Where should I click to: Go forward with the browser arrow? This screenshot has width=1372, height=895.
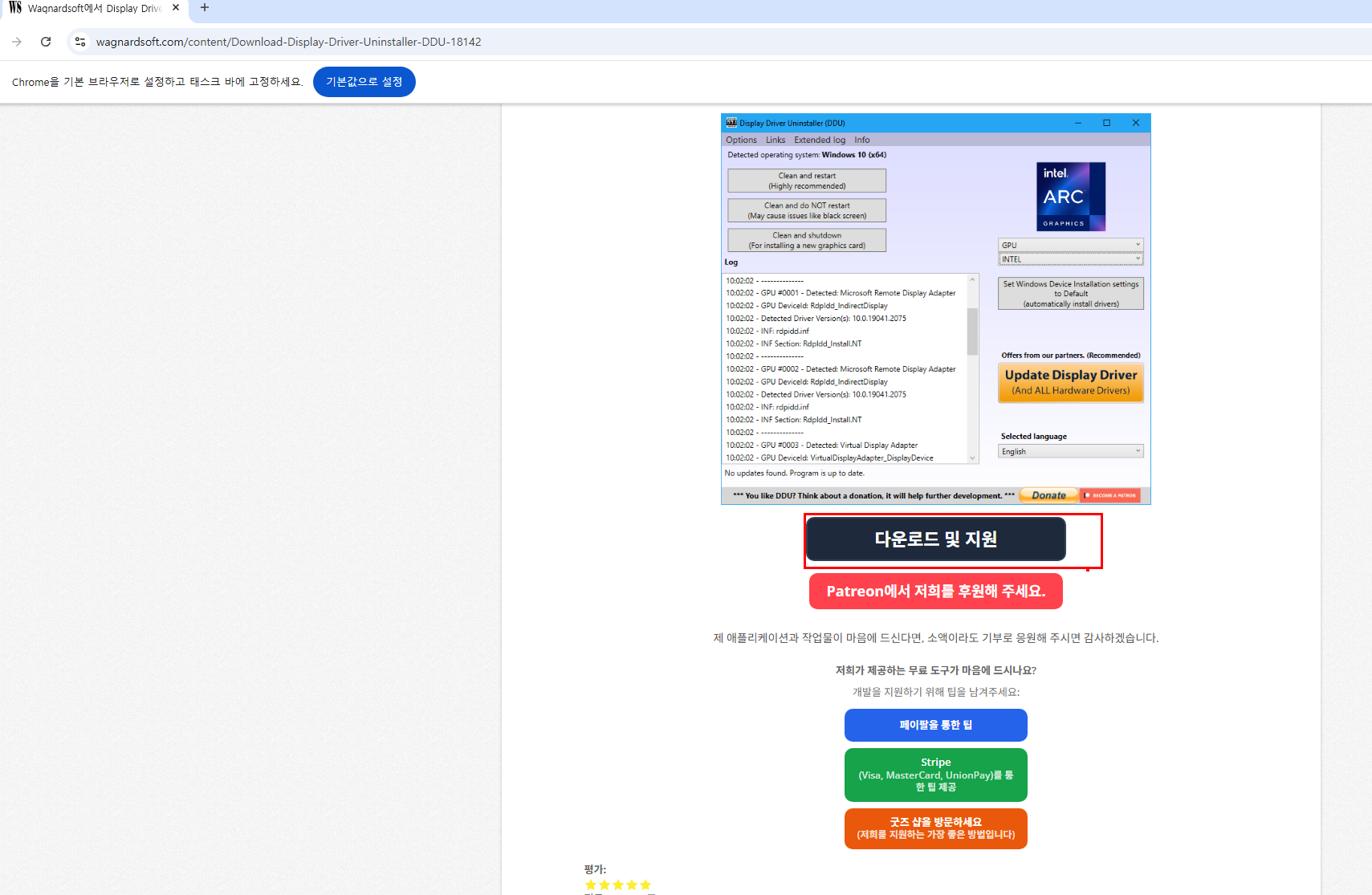click(x=17, y=42)
